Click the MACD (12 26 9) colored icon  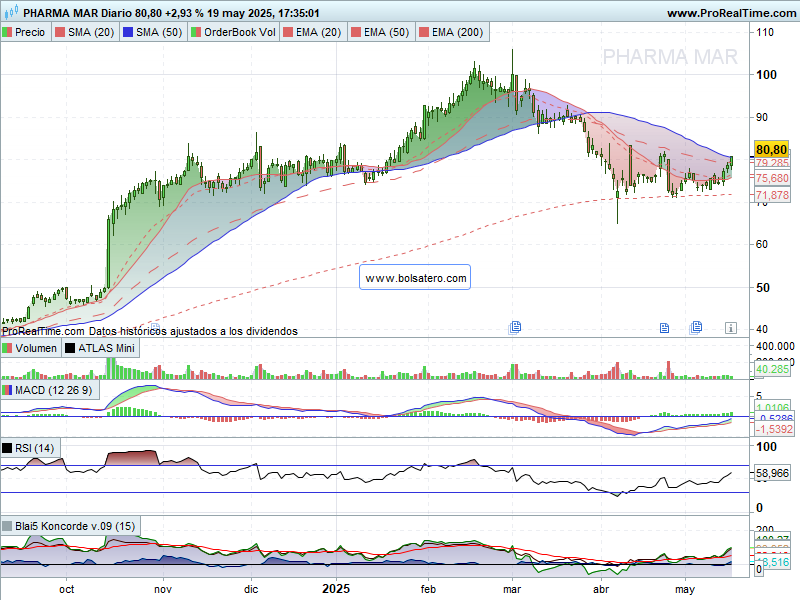(x=7, y=390)
